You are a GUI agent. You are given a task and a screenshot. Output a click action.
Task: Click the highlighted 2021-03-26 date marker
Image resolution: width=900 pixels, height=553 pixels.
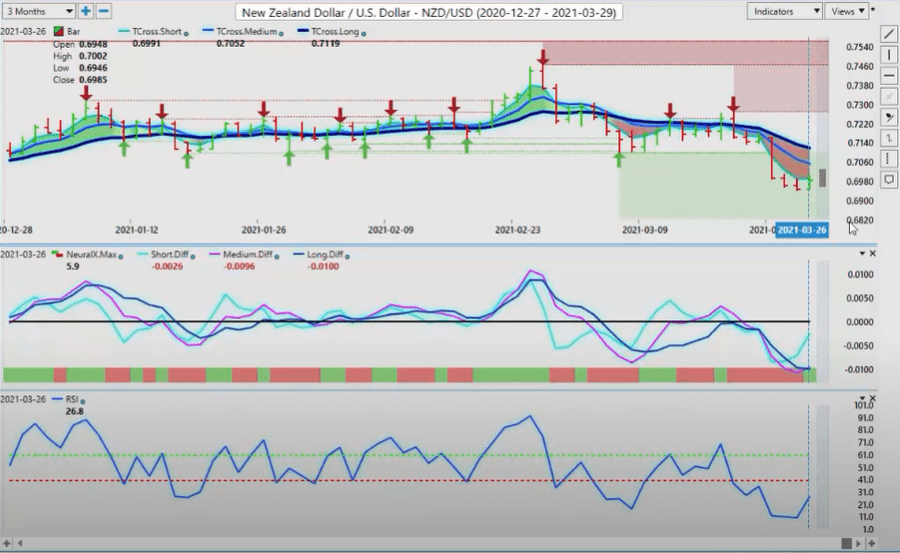(x=802, y=230)
